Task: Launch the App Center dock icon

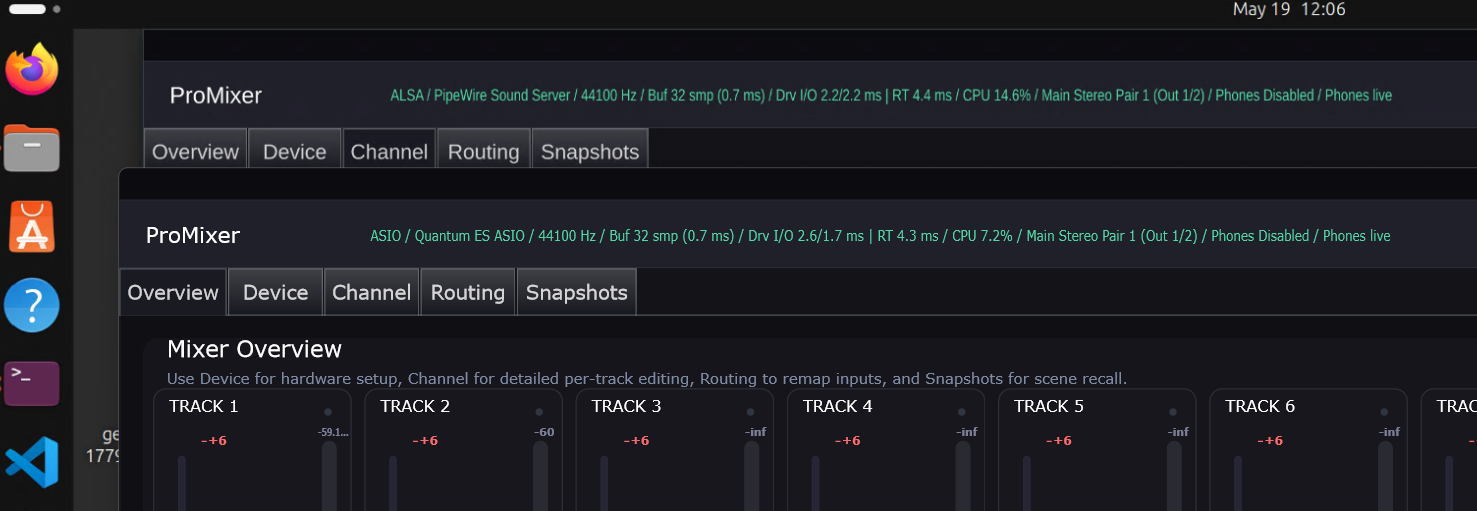Action: [32, 226]
